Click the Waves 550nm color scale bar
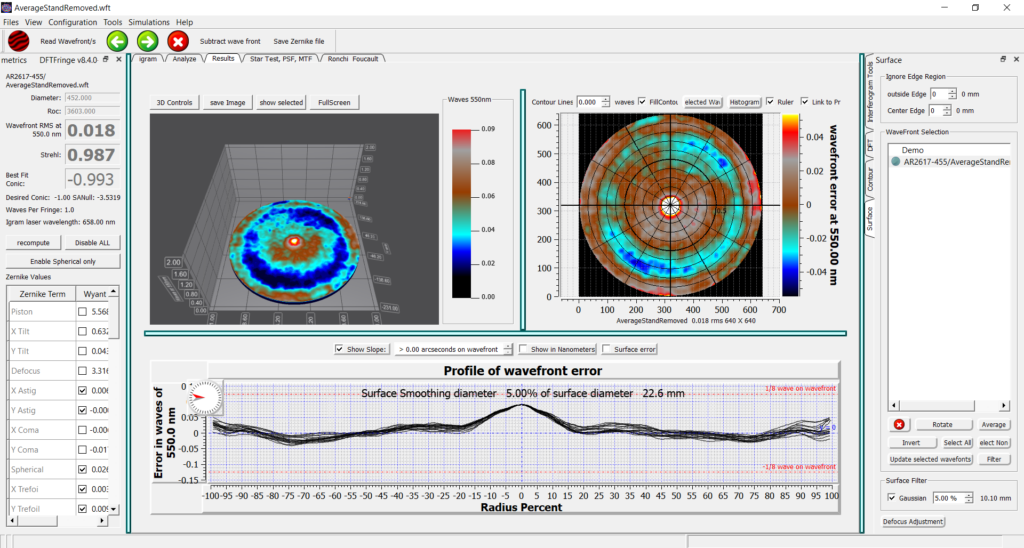 [x=461, y=213]
